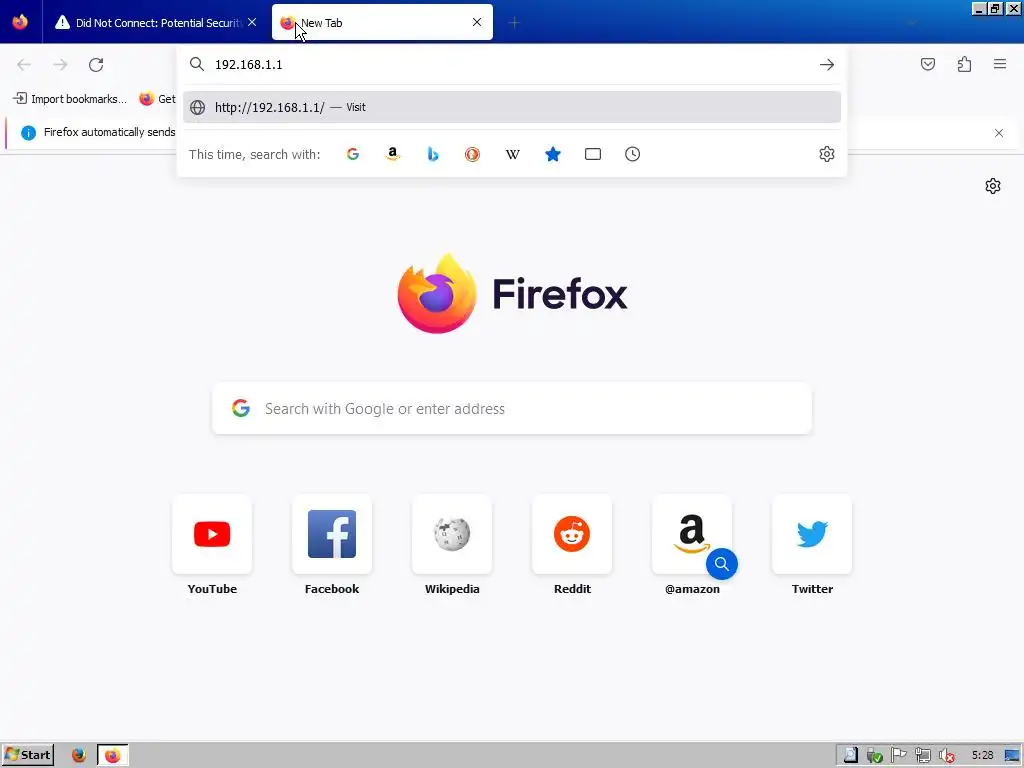Image resolution: width=1024 pixels, height=768 pixels.
Task: Close the Did Not Connect tab
Action: coord(252,22)
